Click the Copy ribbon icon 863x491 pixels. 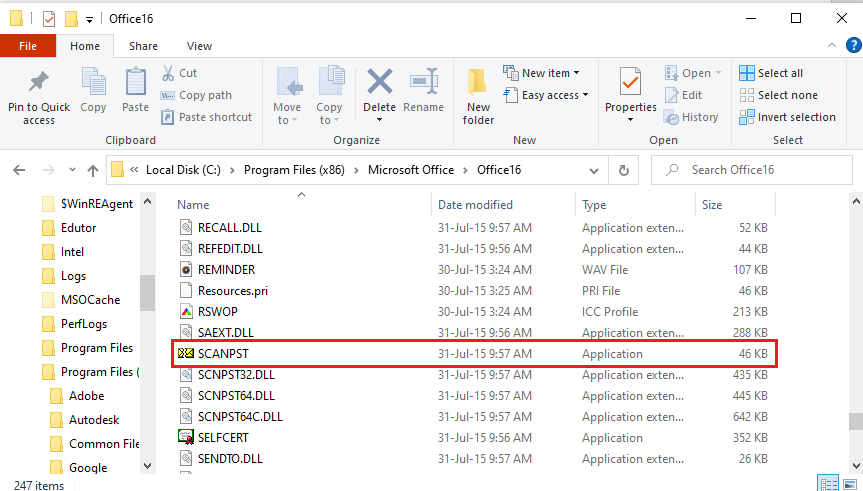click(x=94, y=83)
